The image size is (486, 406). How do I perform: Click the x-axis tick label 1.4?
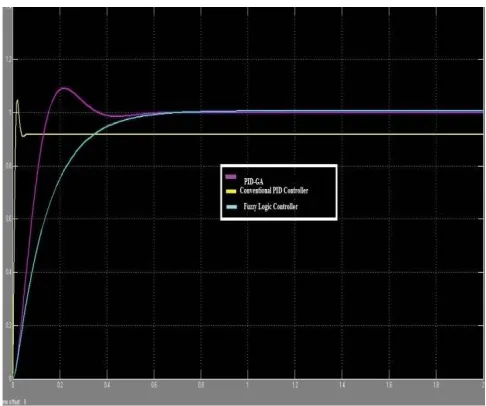point(342,385)
